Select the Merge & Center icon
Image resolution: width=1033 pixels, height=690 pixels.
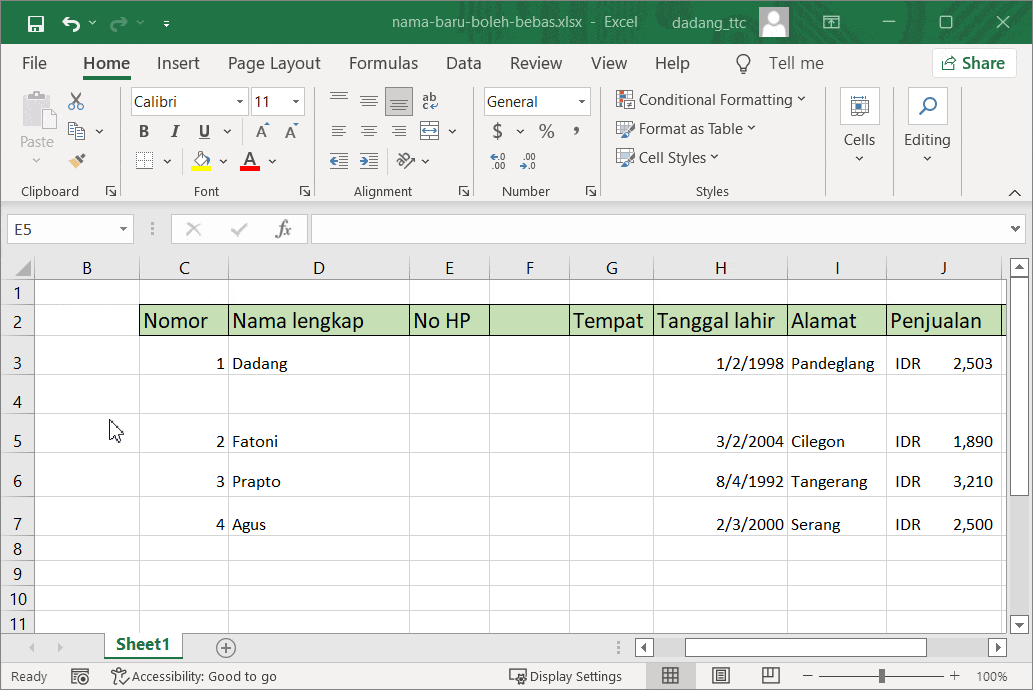[430, 131]
